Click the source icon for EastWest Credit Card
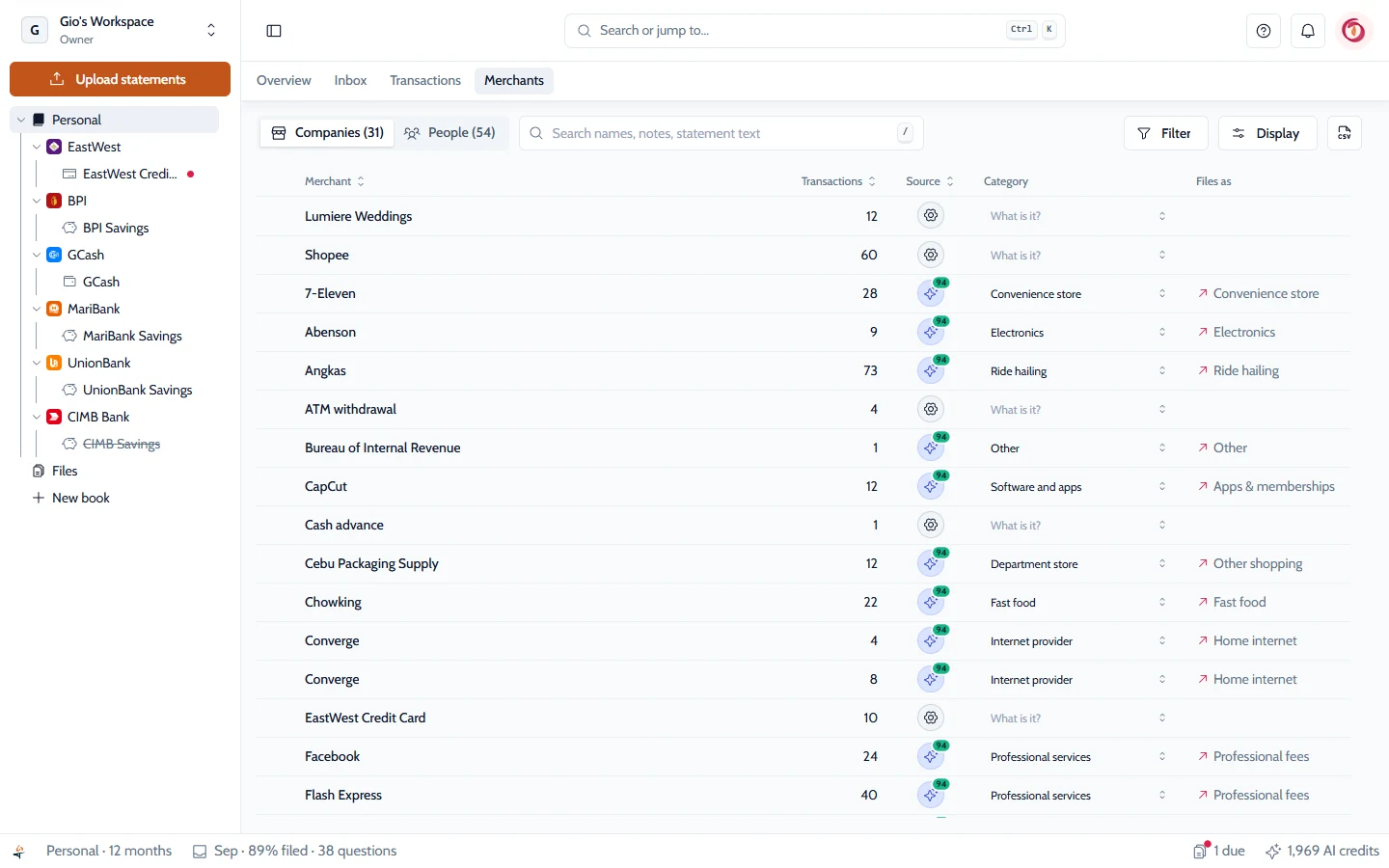The height and width of the screenshot is (868, 1389). pos(931,718)
